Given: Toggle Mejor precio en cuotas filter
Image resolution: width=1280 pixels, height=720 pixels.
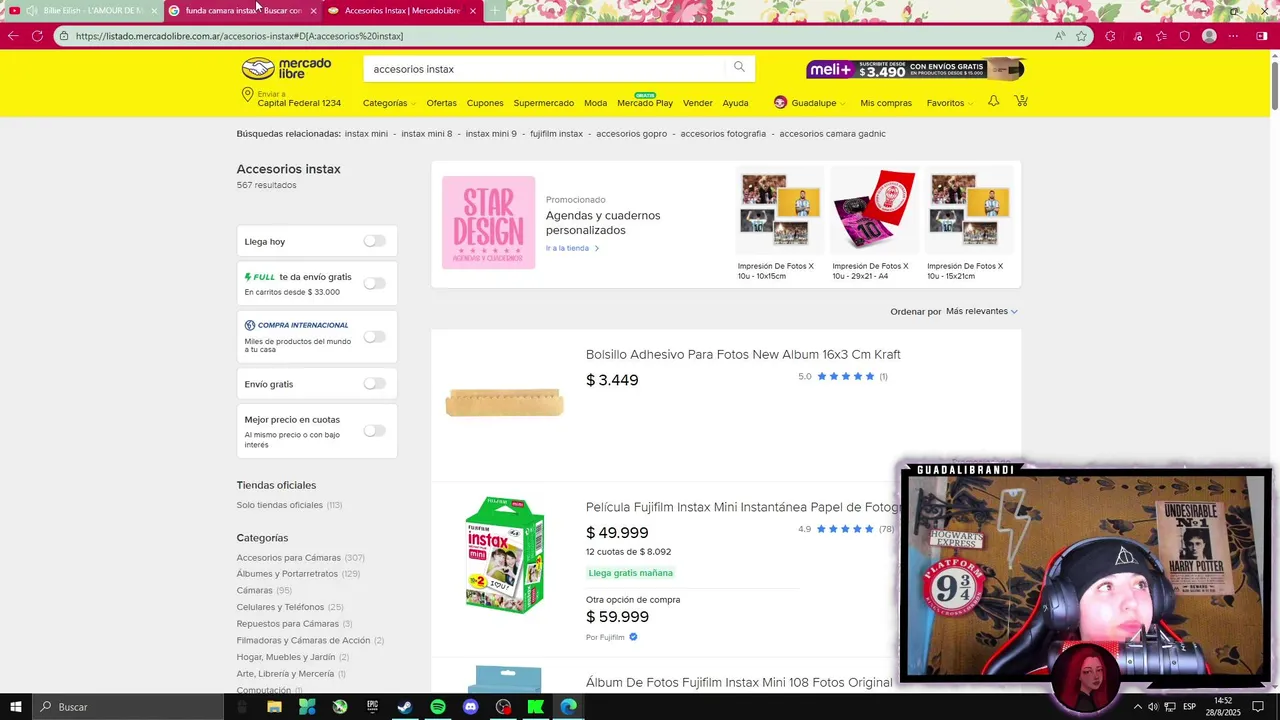Looking at the screenshot, I should click(374, 430).
